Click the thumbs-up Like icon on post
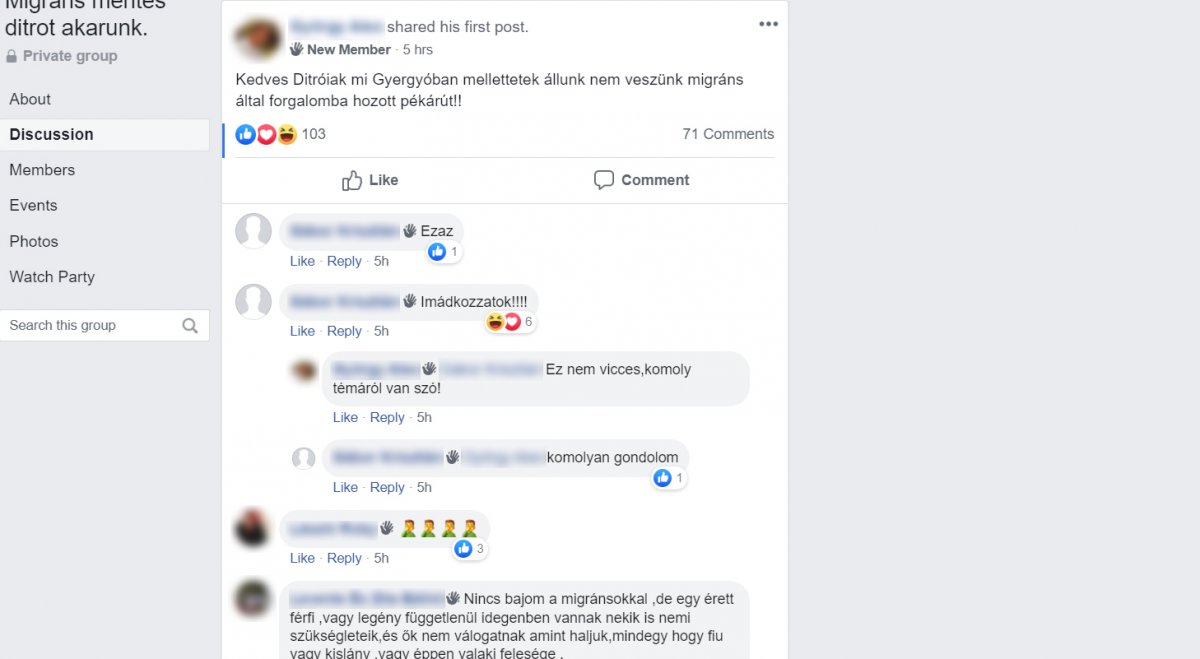 (x=352, y=180)
